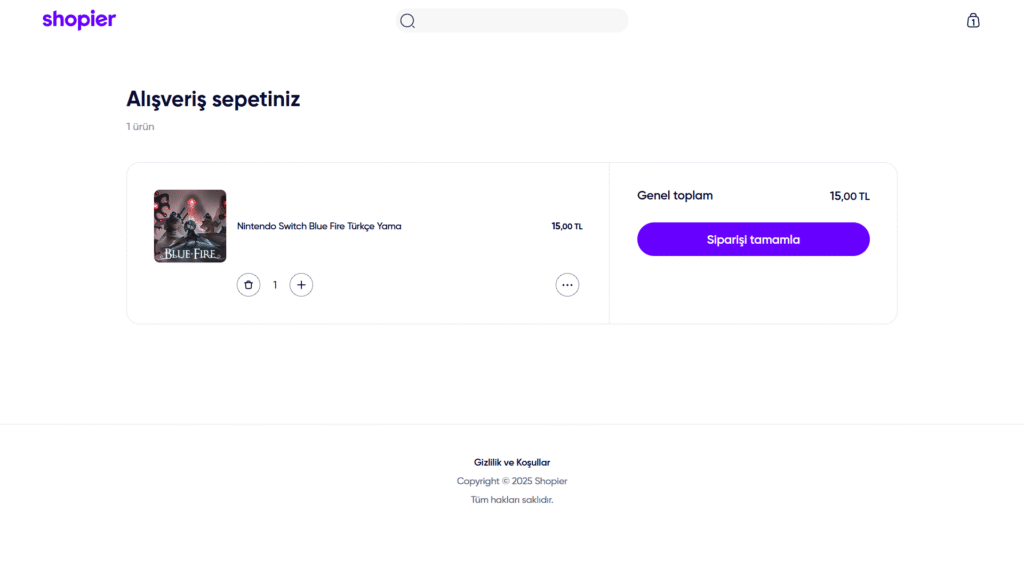Click the Blue Fire product thumbnail
Viewport: 1024px width, 576px height.
tap(190, 226)
